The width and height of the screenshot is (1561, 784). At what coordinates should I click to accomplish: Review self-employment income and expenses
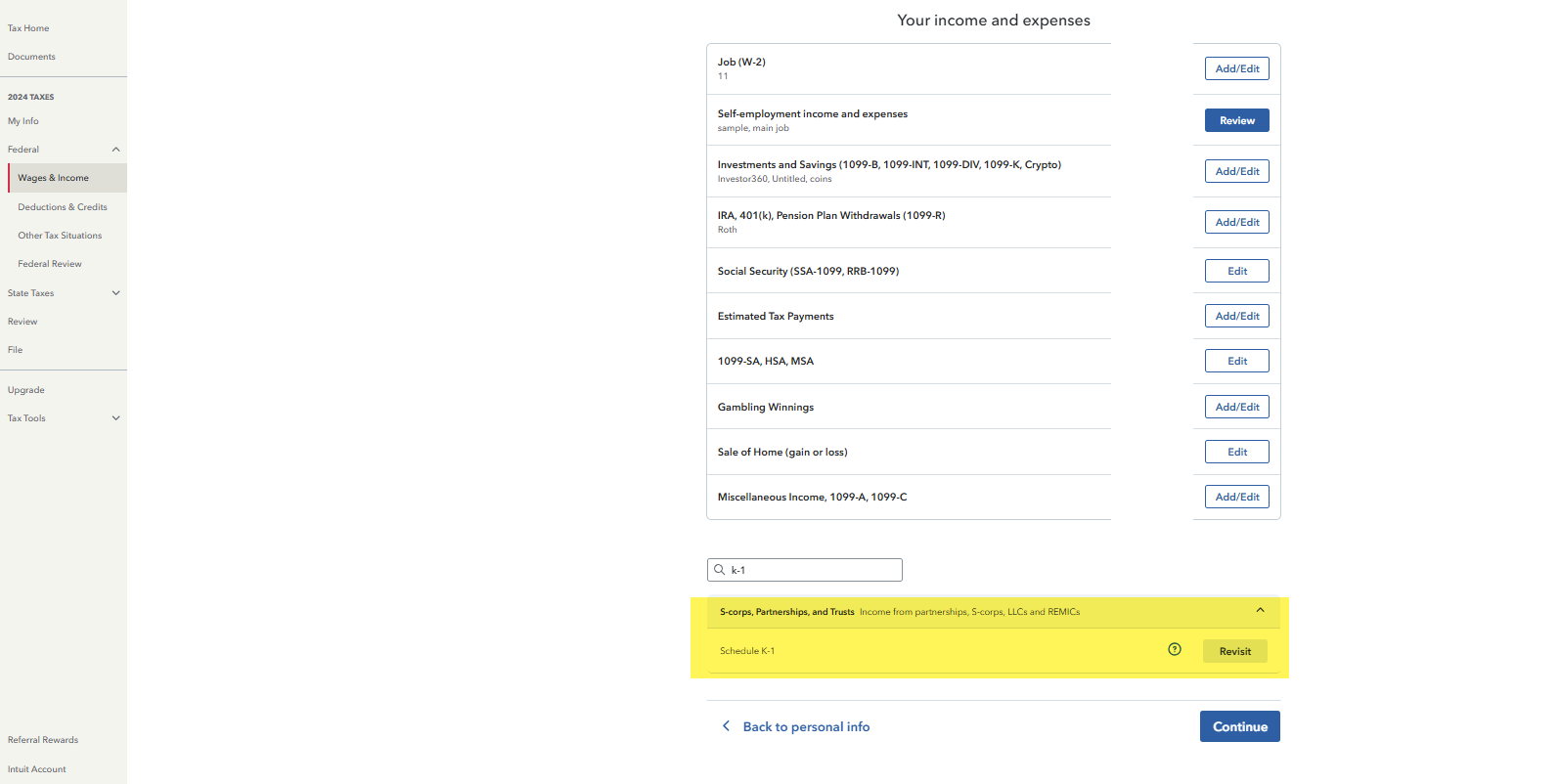click(1236, 120)
